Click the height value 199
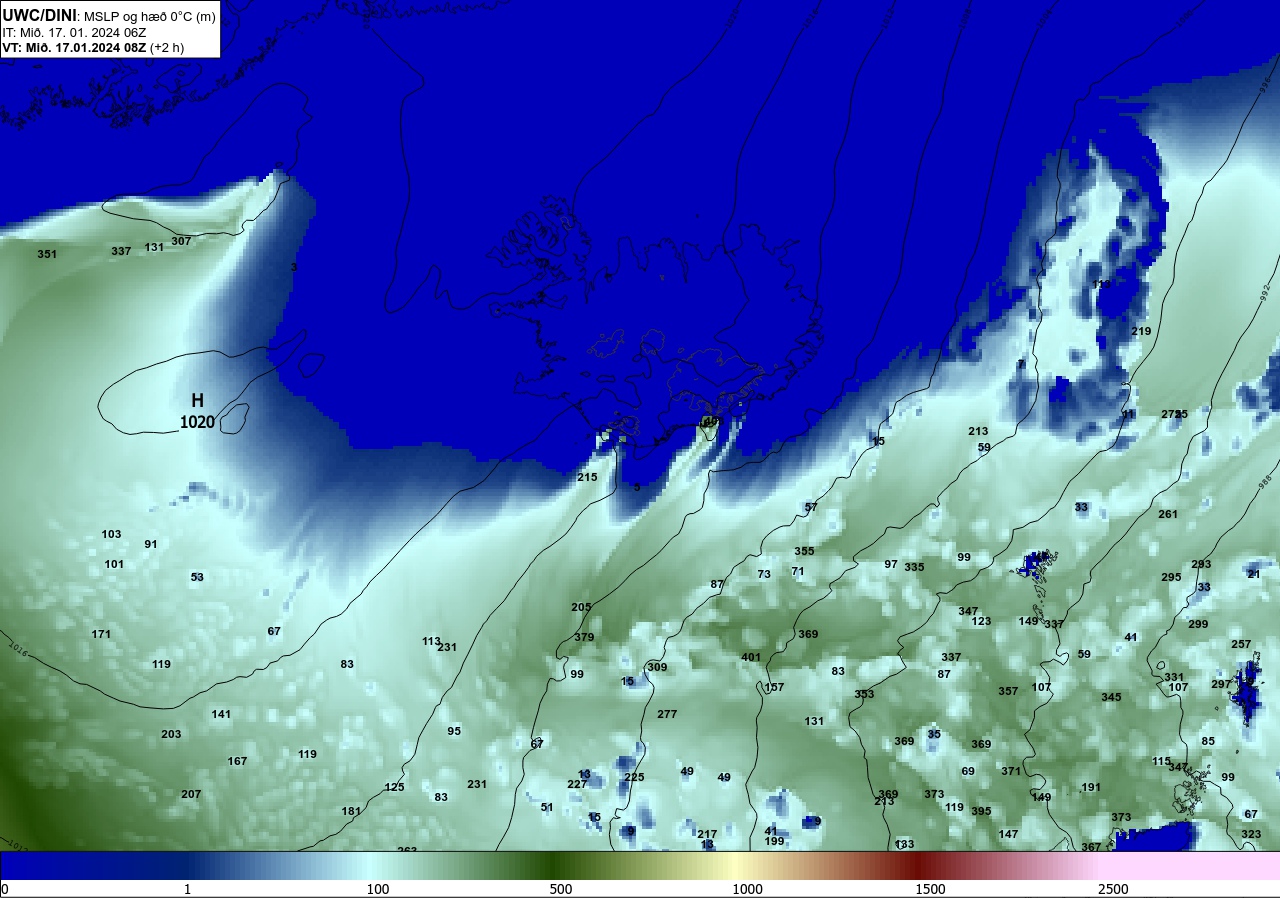This screenshot has height=898, width=1280. [774, 841]
